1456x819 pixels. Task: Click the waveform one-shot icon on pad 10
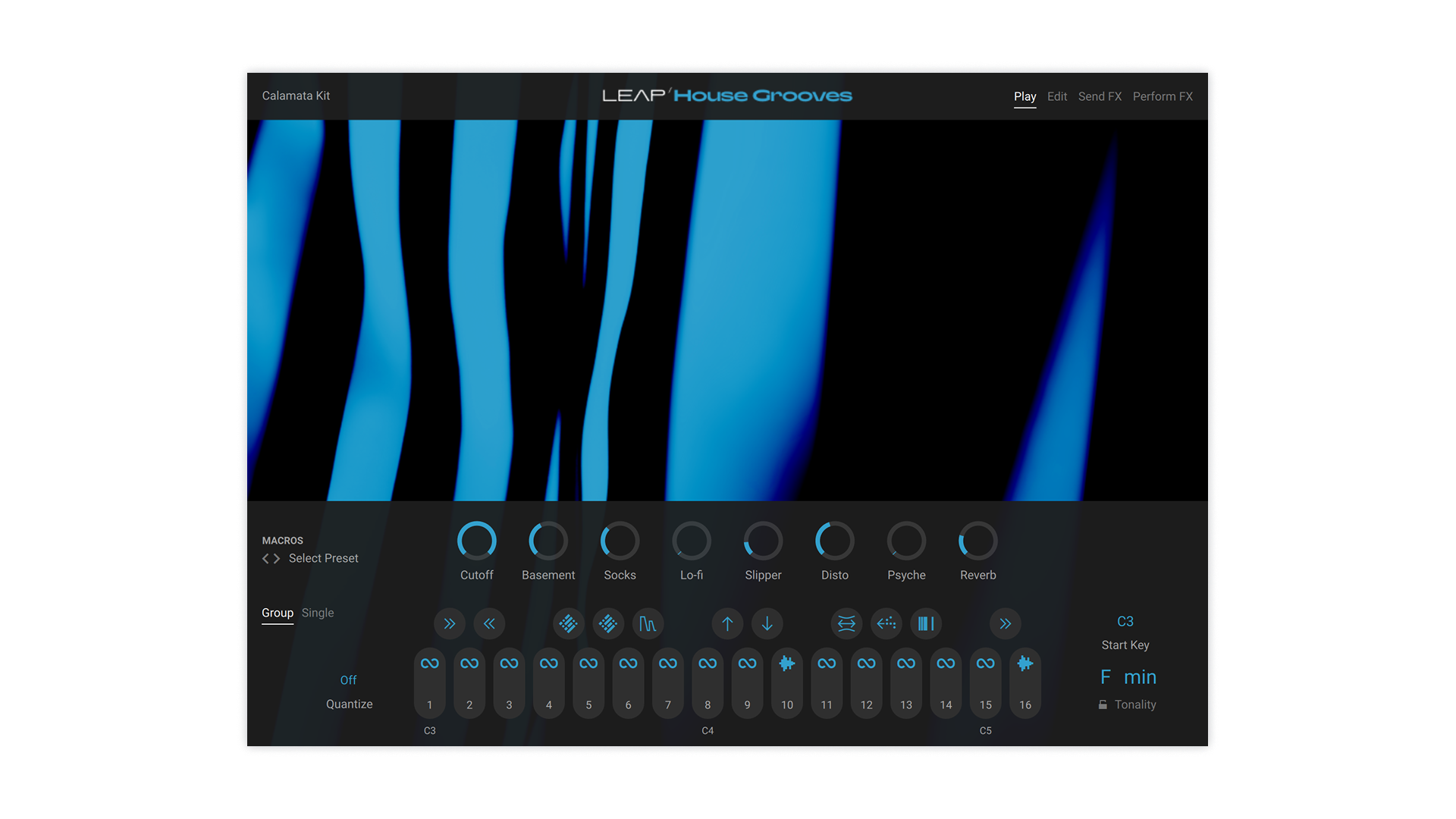click(x=787, y=664)
